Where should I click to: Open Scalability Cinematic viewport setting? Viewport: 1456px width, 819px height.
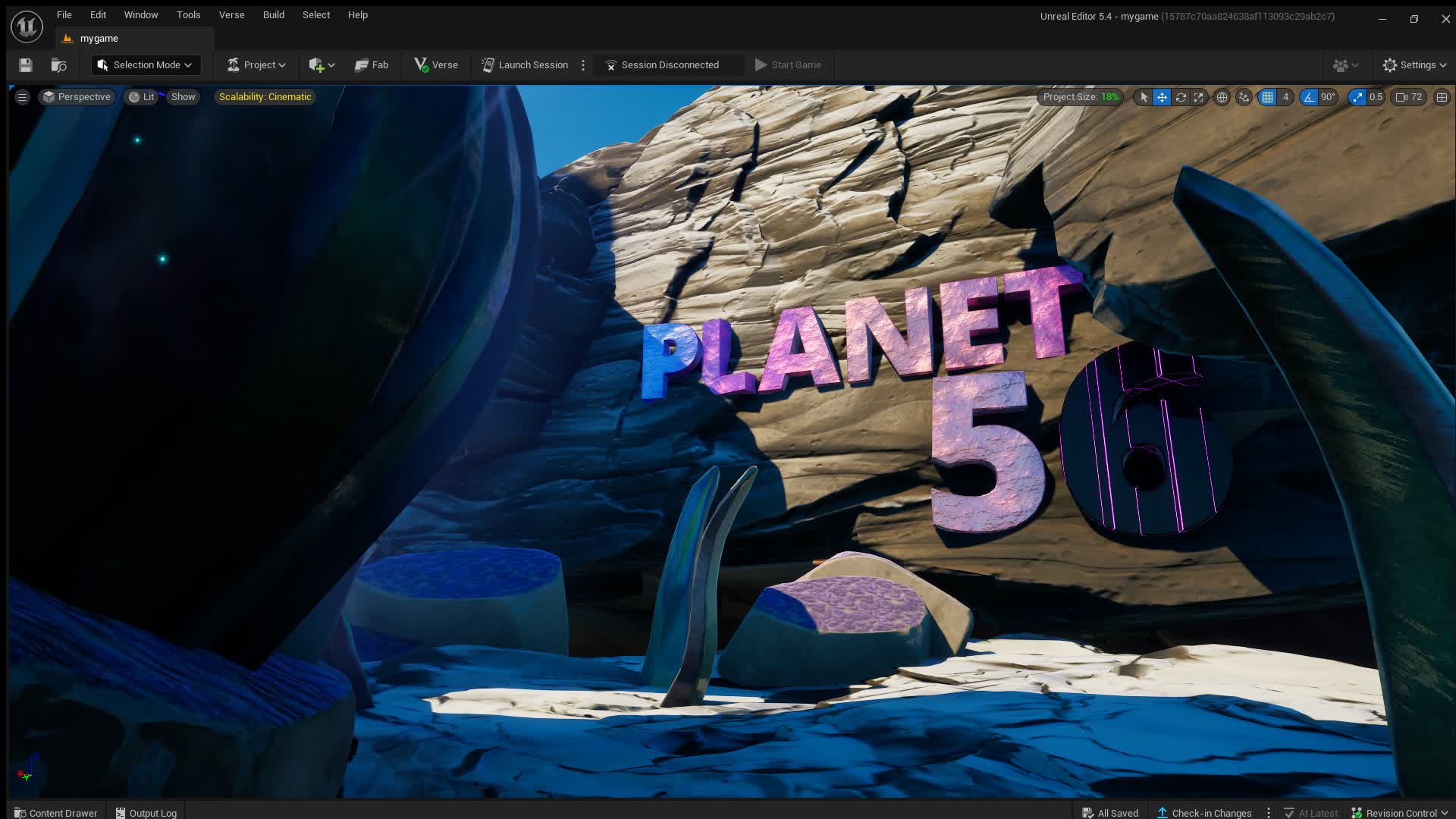[x=265, y=97]
